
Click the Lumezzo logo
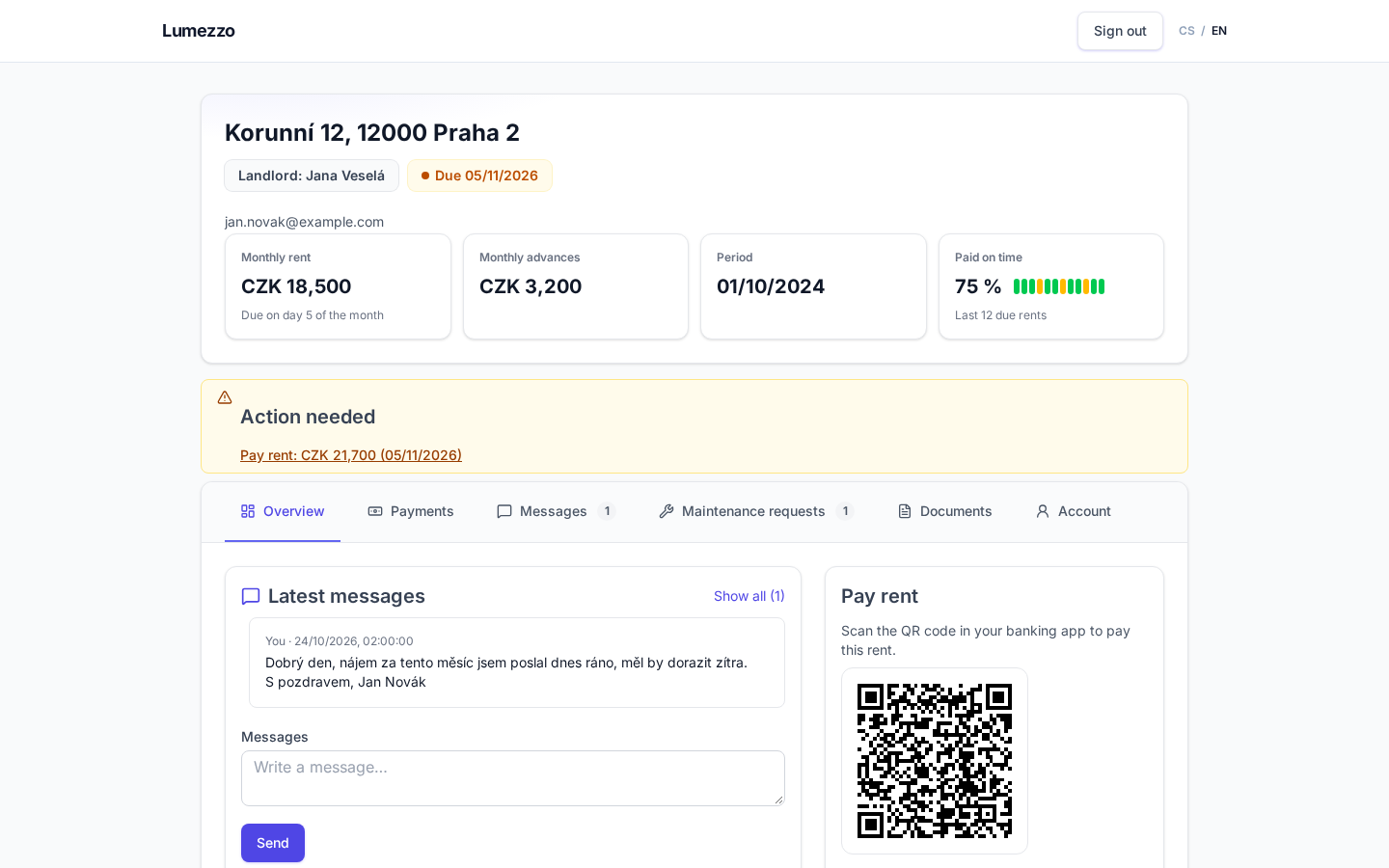coord(199,31)
